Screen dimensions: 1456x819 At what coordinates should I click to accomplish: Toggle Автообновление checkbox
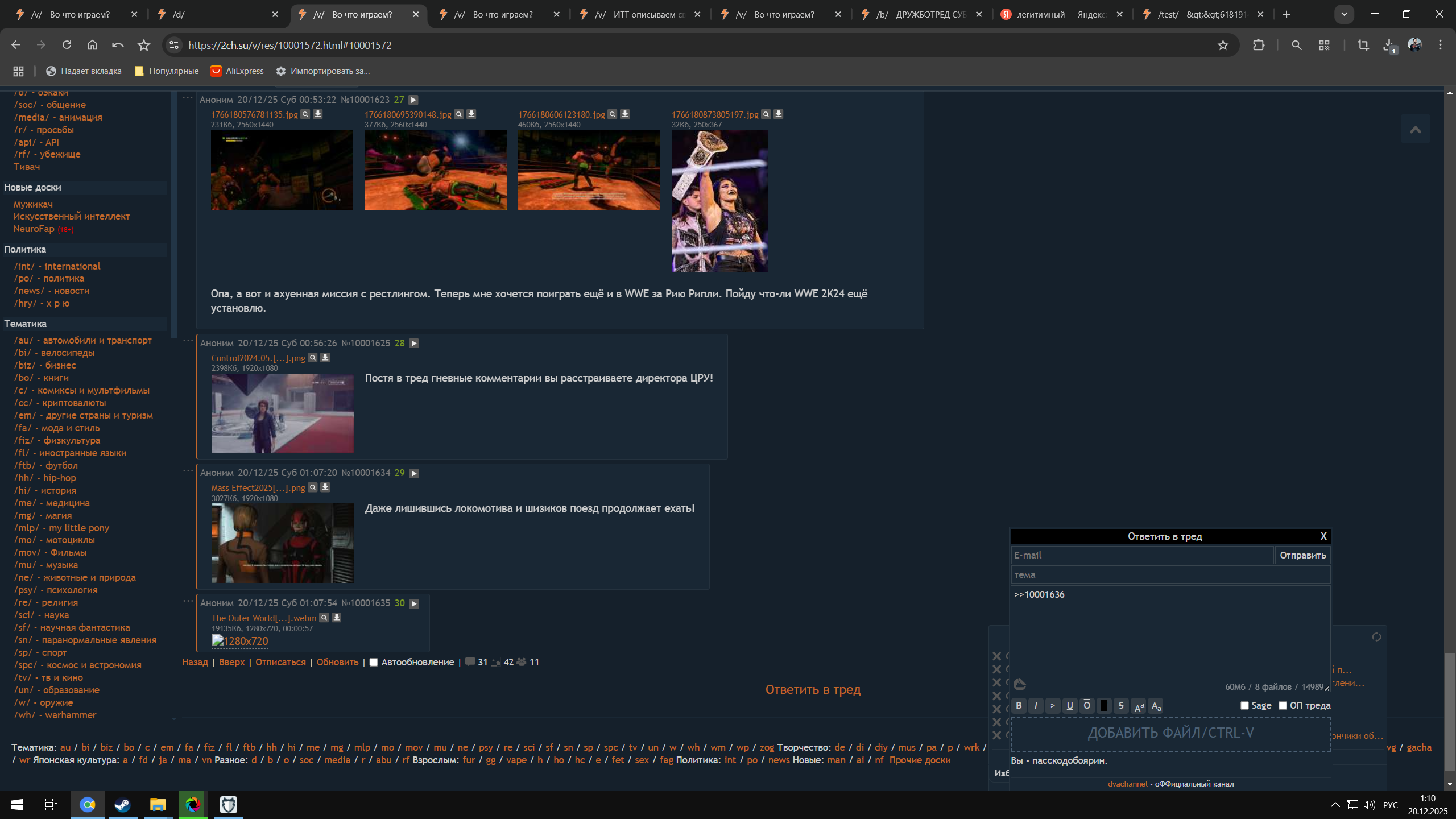coord(374,663)
